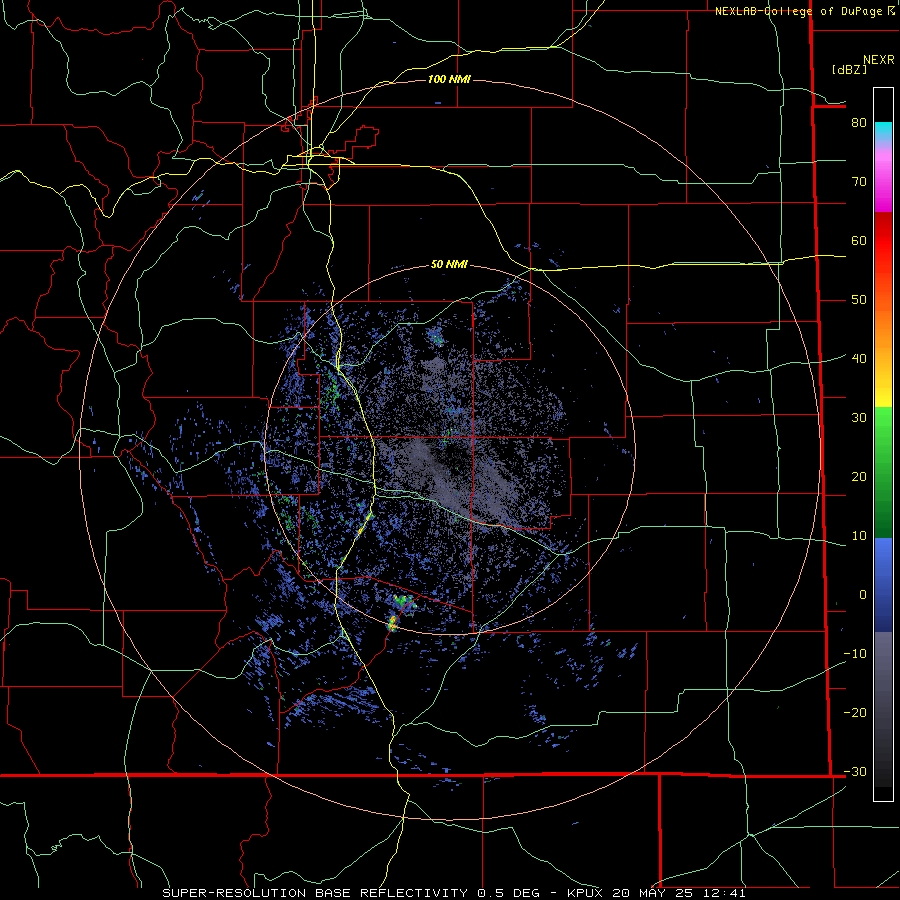The width and height of the screenshot is (900, 900).
Task: Select the 10 value on dBZ scale
Action: click(859, 536)
